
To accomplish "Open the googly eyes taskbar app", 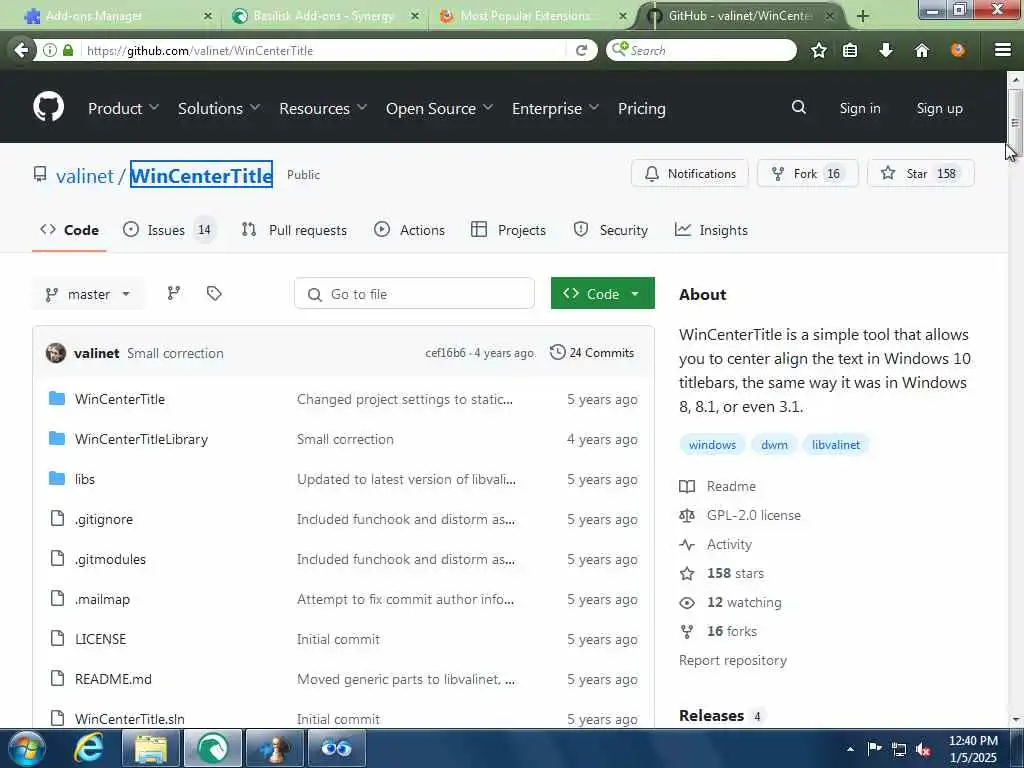I will coord(336,748).
